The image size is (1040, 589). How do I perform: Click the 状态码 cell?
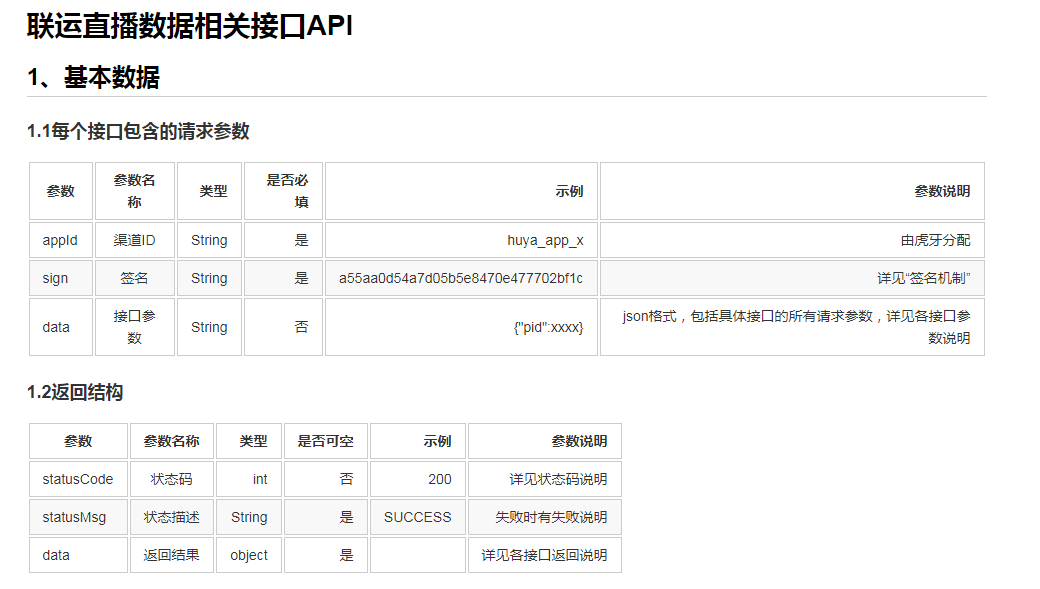172,479
